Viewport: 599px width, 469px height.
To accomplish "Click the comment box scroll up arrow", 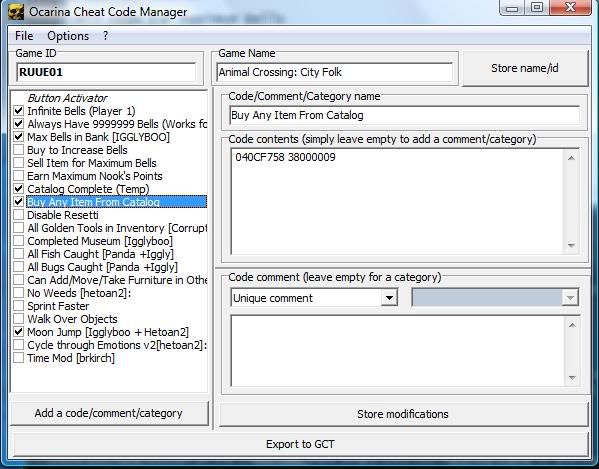I will [x=572, y=325].
